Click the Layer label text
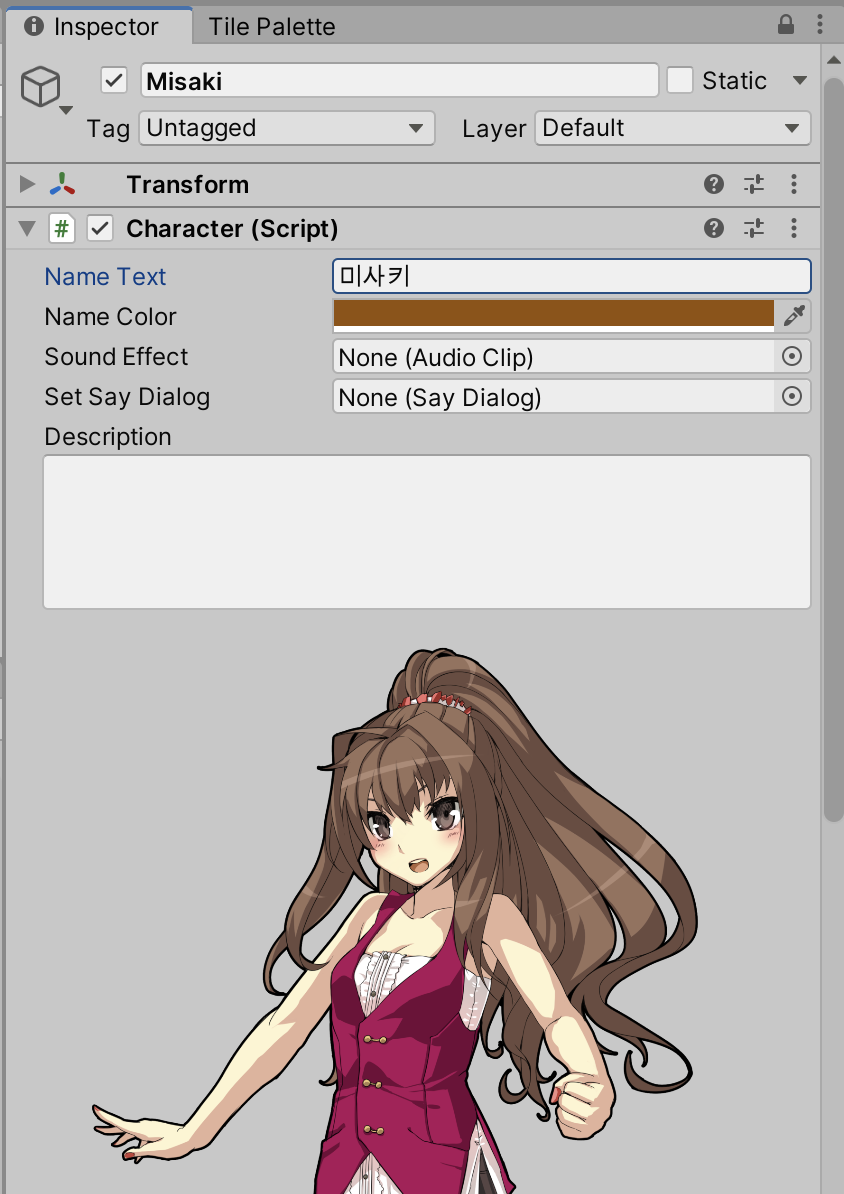Screen dimensions: 844x1194 494,129
